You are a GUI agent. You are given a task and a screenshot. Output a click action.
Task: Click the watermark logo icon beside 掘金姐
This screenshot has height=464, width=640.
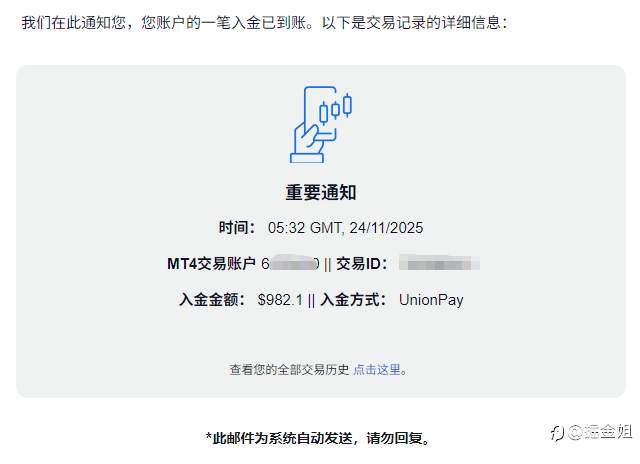point(558,433)
